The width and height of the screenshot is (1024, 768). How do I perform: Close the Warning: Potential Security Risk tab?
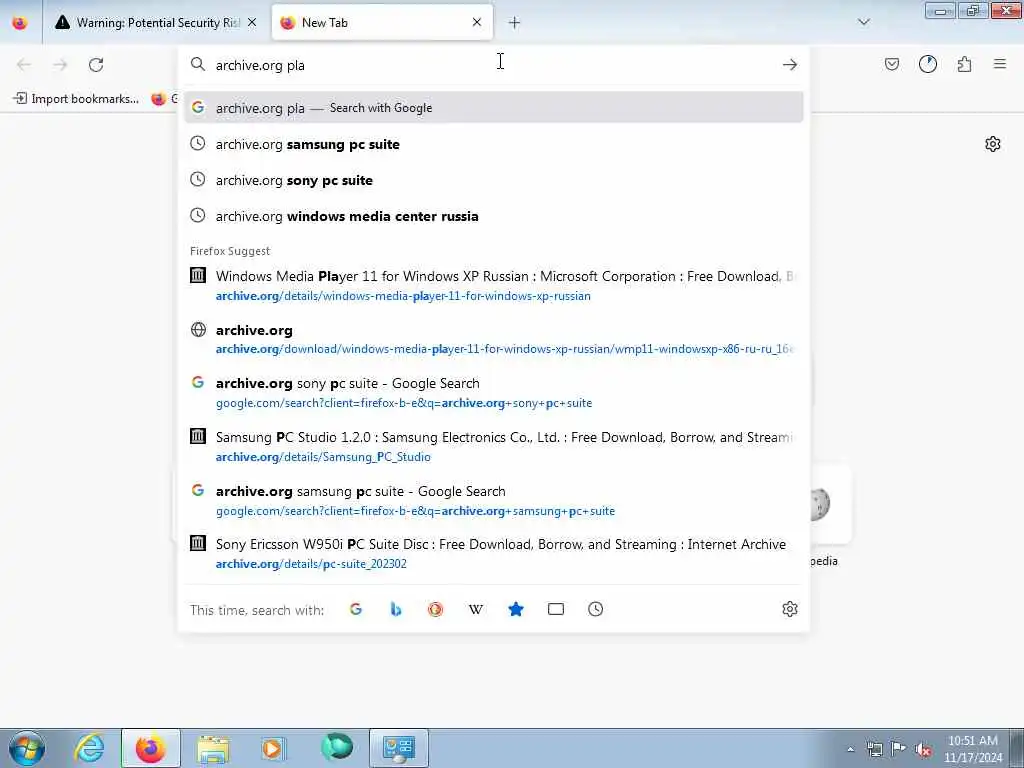point(252,22)
